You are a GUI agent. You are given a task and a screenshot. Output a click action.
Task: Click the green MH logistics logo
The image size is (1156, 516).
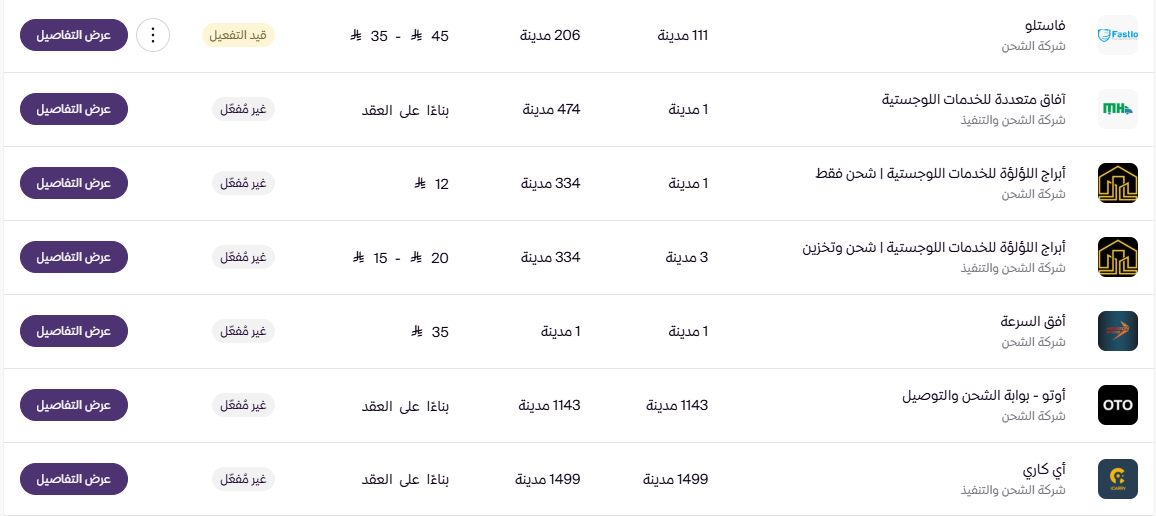[x=1117, y=110]
